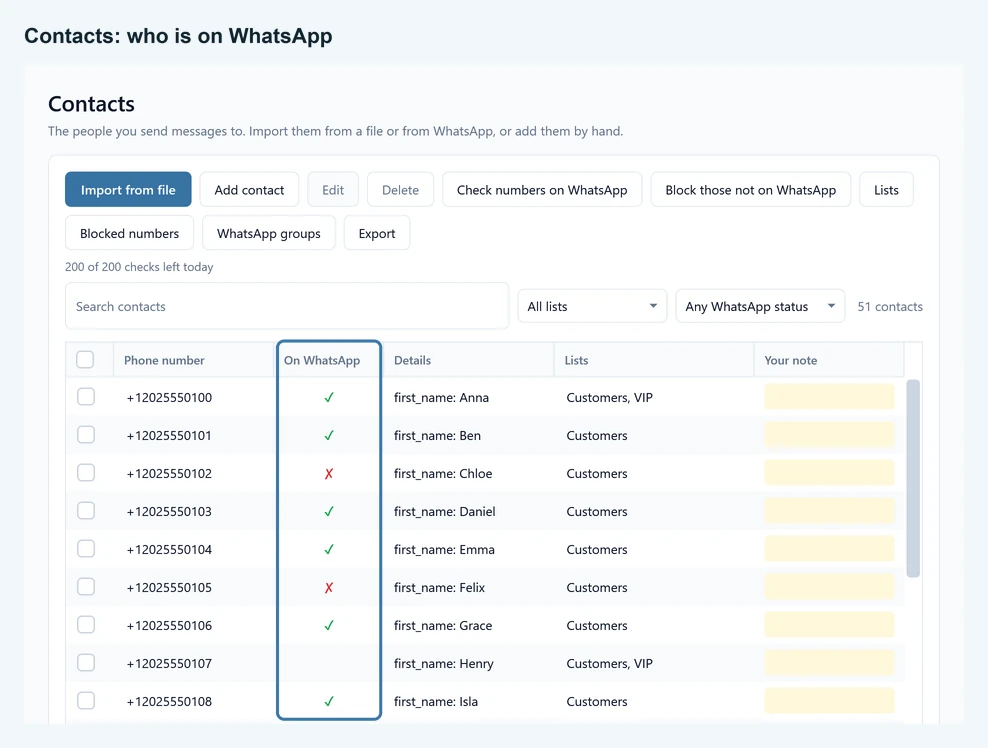Edit the note field for Isla
Screen dimensions: 988x748
[x=829, y=701]
